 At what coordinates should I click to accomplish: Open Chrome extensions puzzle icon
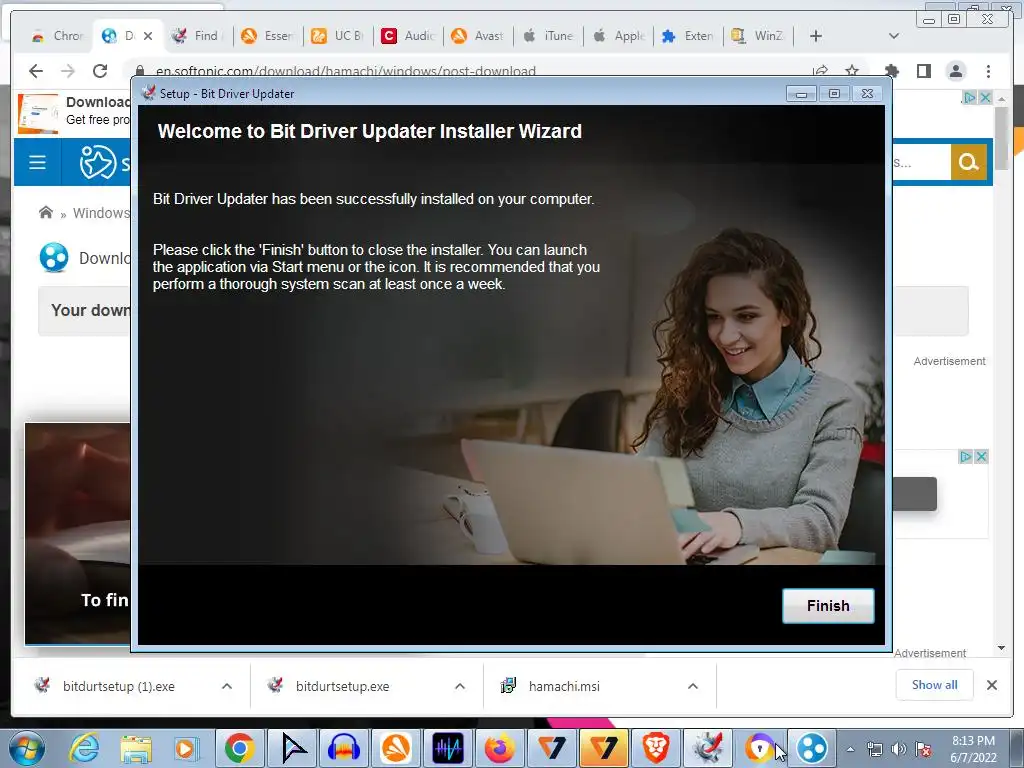pos(891,71)
